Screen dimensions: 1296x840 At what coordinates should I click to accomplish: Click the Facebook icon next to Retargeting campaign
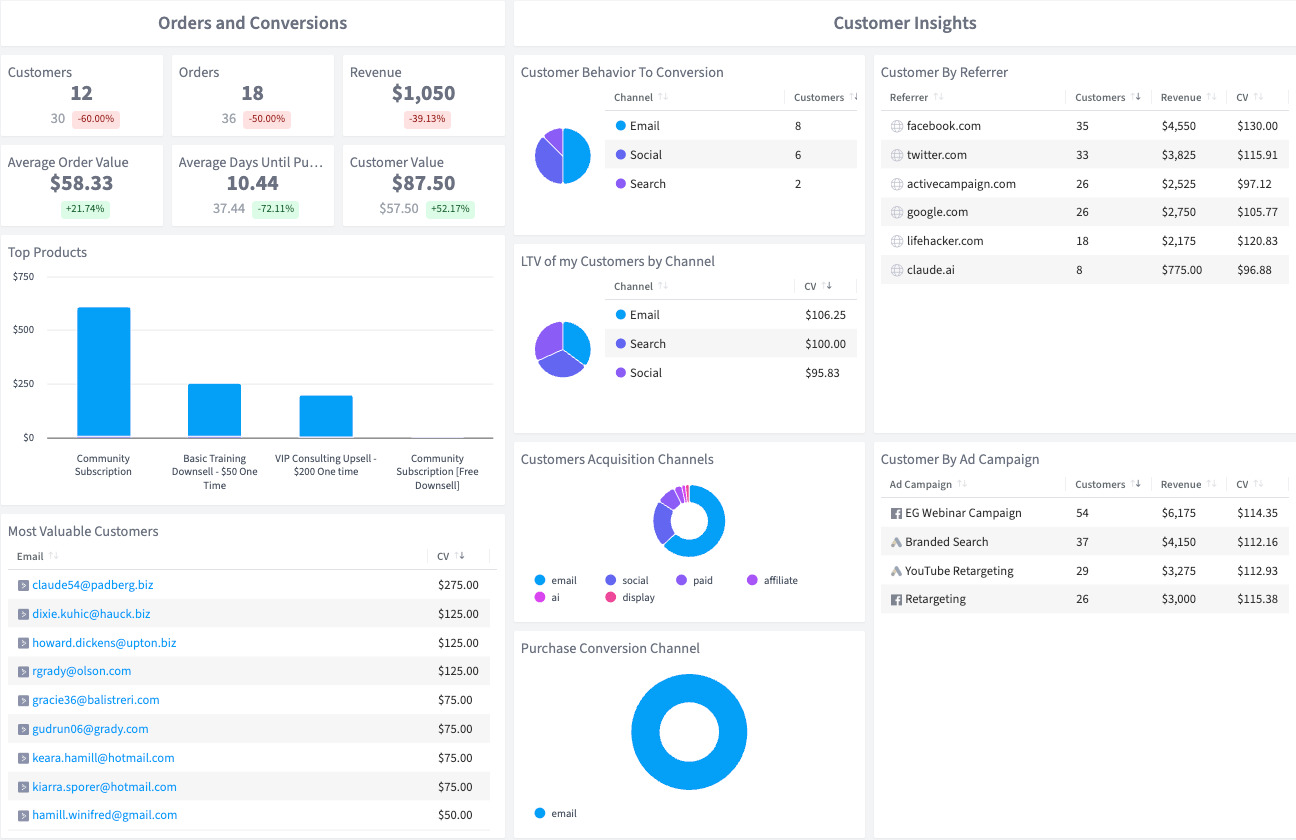896,599
